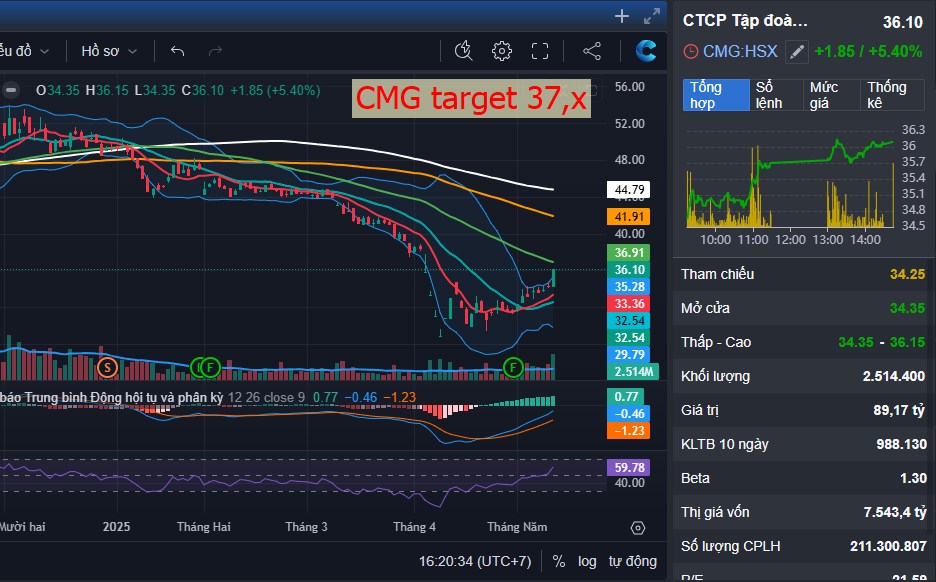Edit symbol using the pencil icon
The width and height of the screenshot is (936, 582).
[796, 52]
